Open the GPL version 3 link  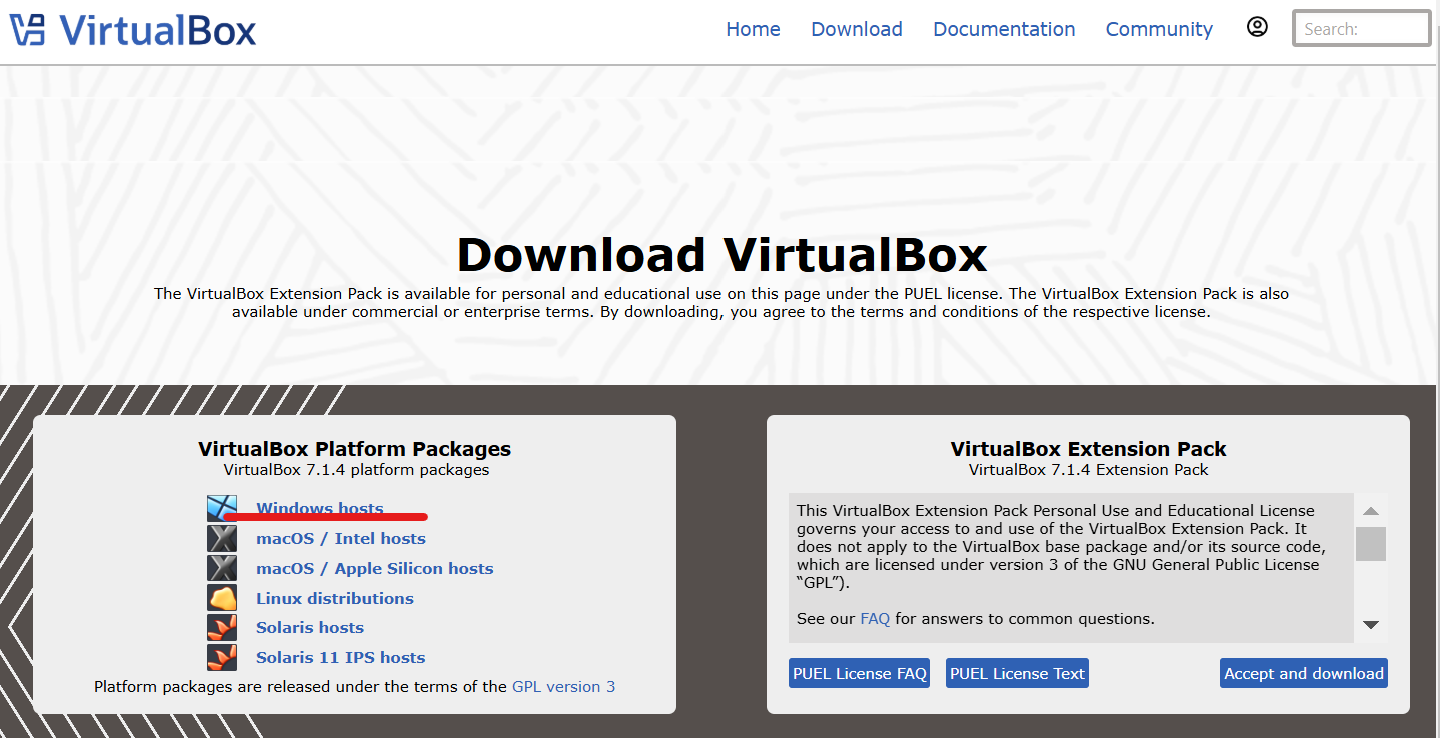(x=564, y=687)
